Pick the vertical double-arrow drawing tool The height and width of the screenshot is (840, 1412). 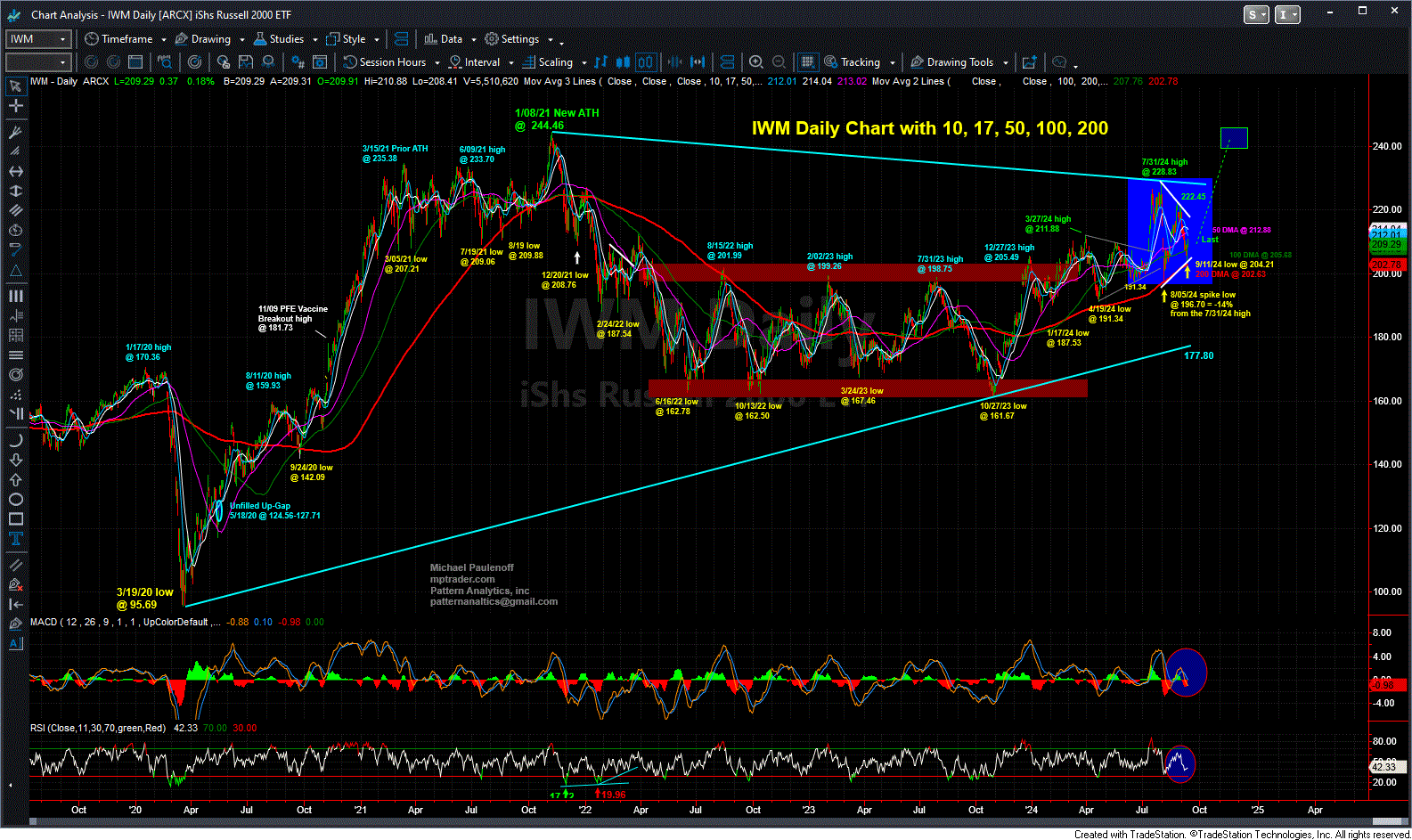click(x=15, y=191)
